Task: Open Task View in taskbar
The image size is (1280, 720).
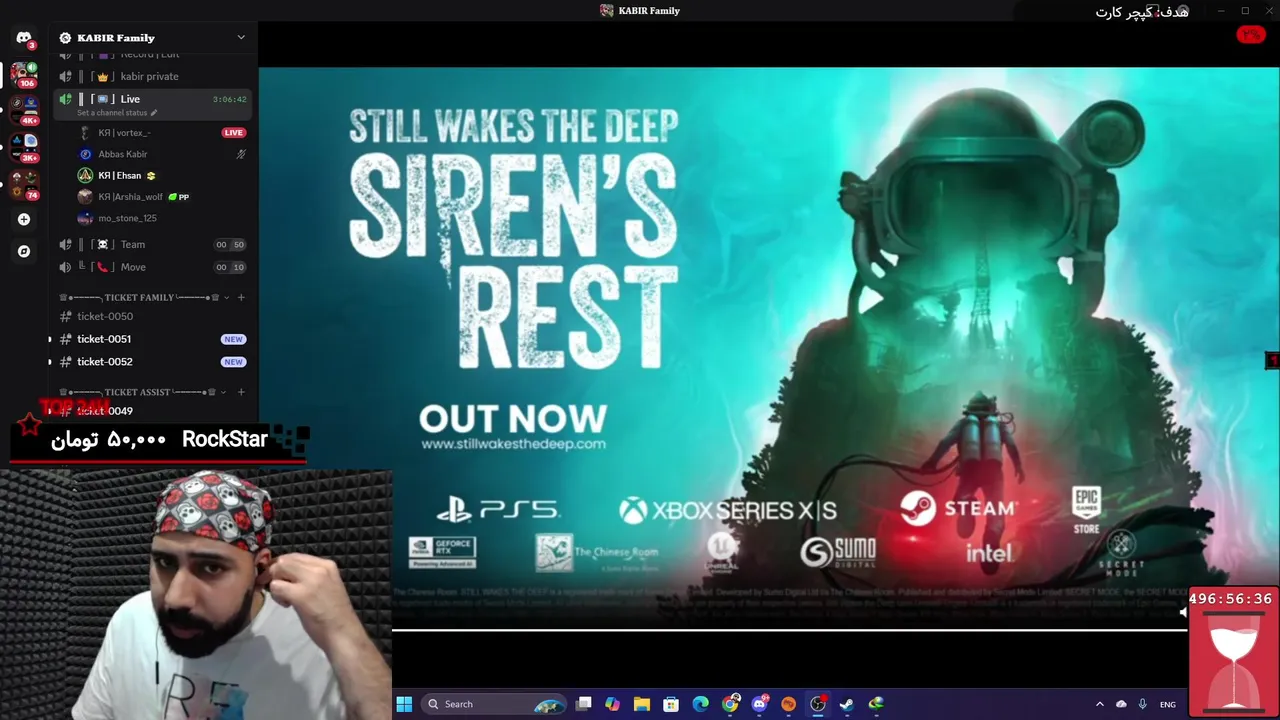Action: click(x=584, y=704)
